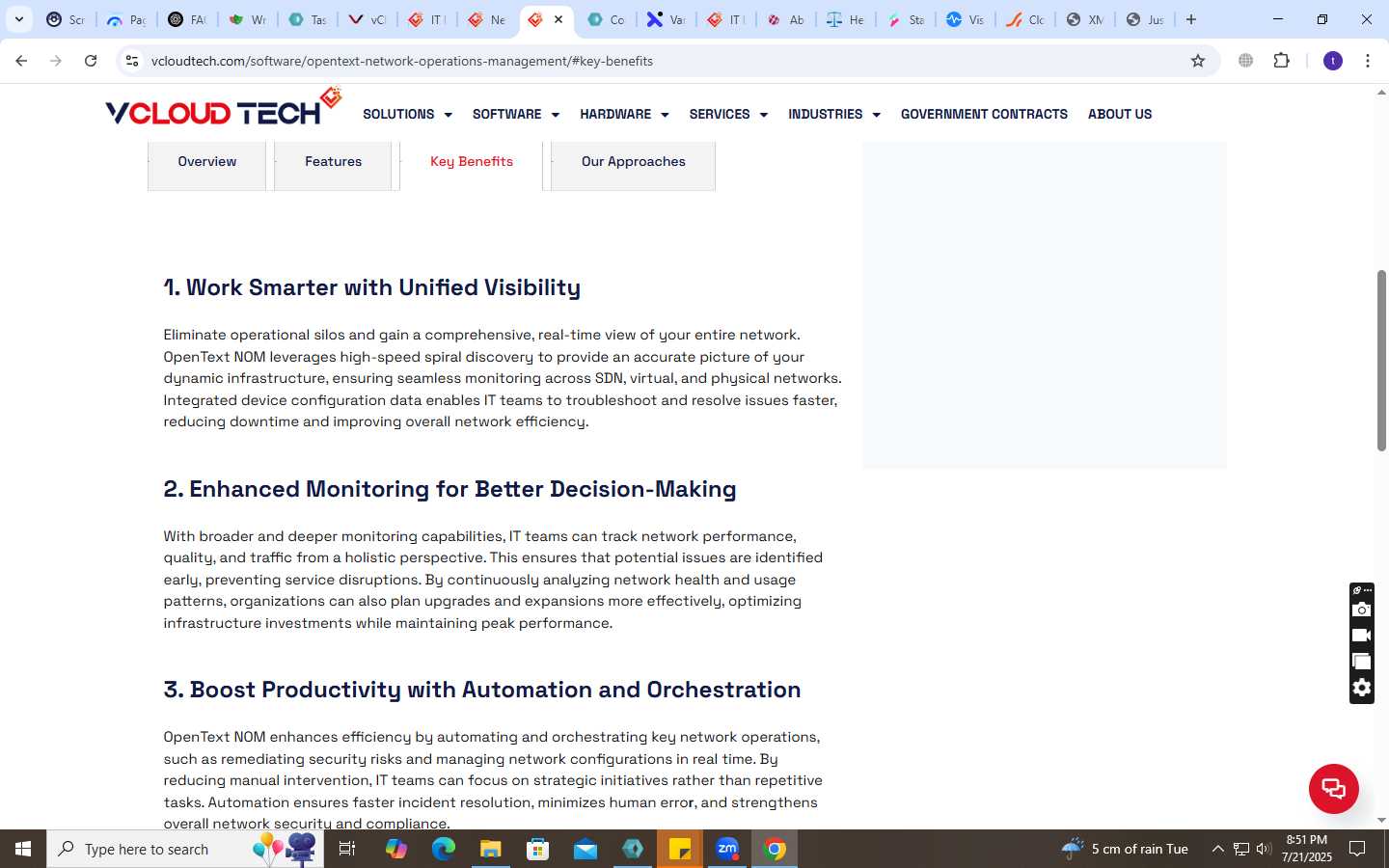Screen dimensions: 1389x868
Task: Expand the HARDWARE menu
Action: pos(624,114)
